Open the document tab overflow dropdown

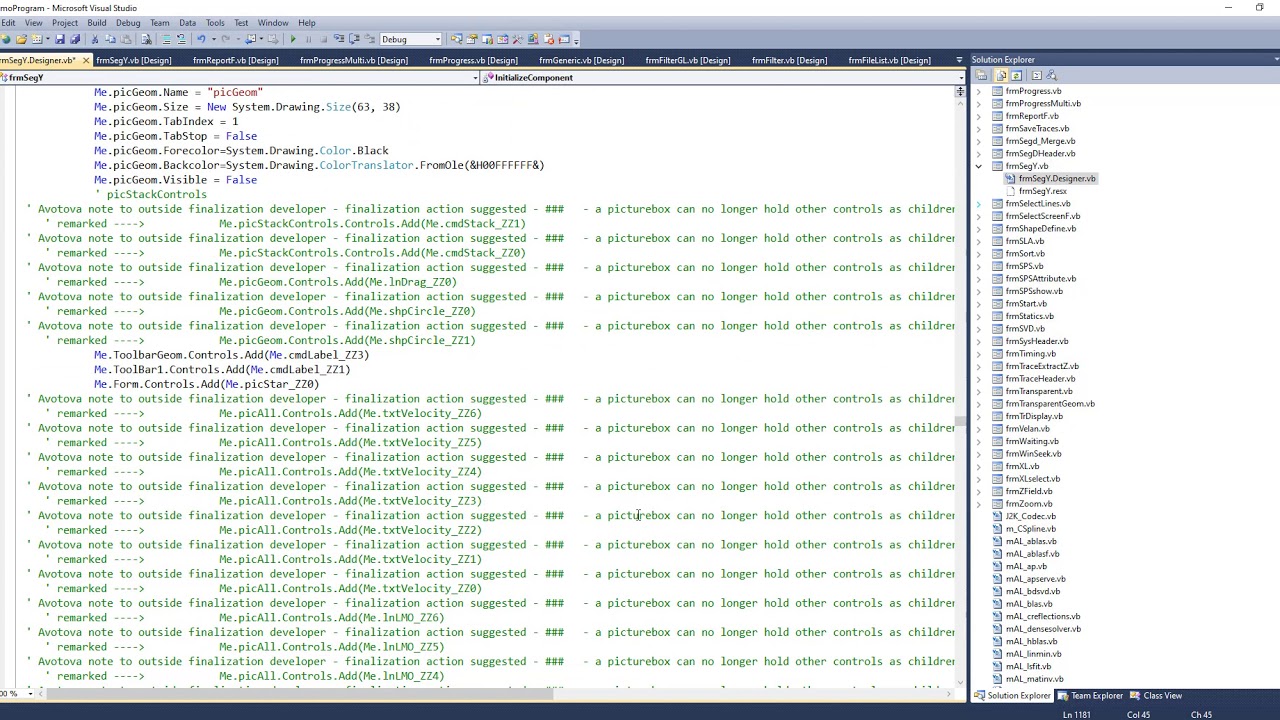click(959, 60)
